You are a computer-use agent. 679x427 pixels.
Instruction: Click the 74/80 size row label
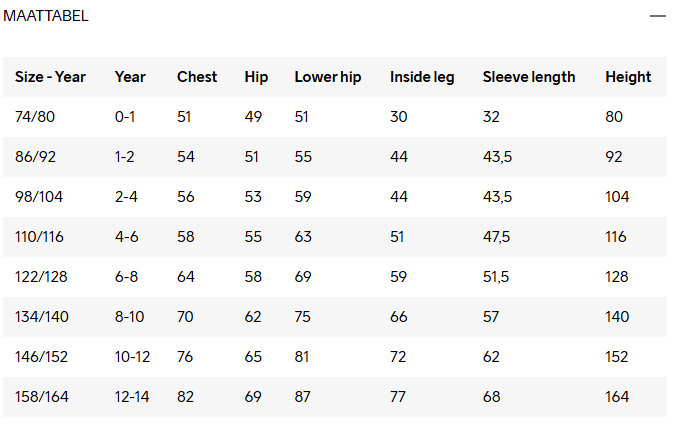[35, 117]
